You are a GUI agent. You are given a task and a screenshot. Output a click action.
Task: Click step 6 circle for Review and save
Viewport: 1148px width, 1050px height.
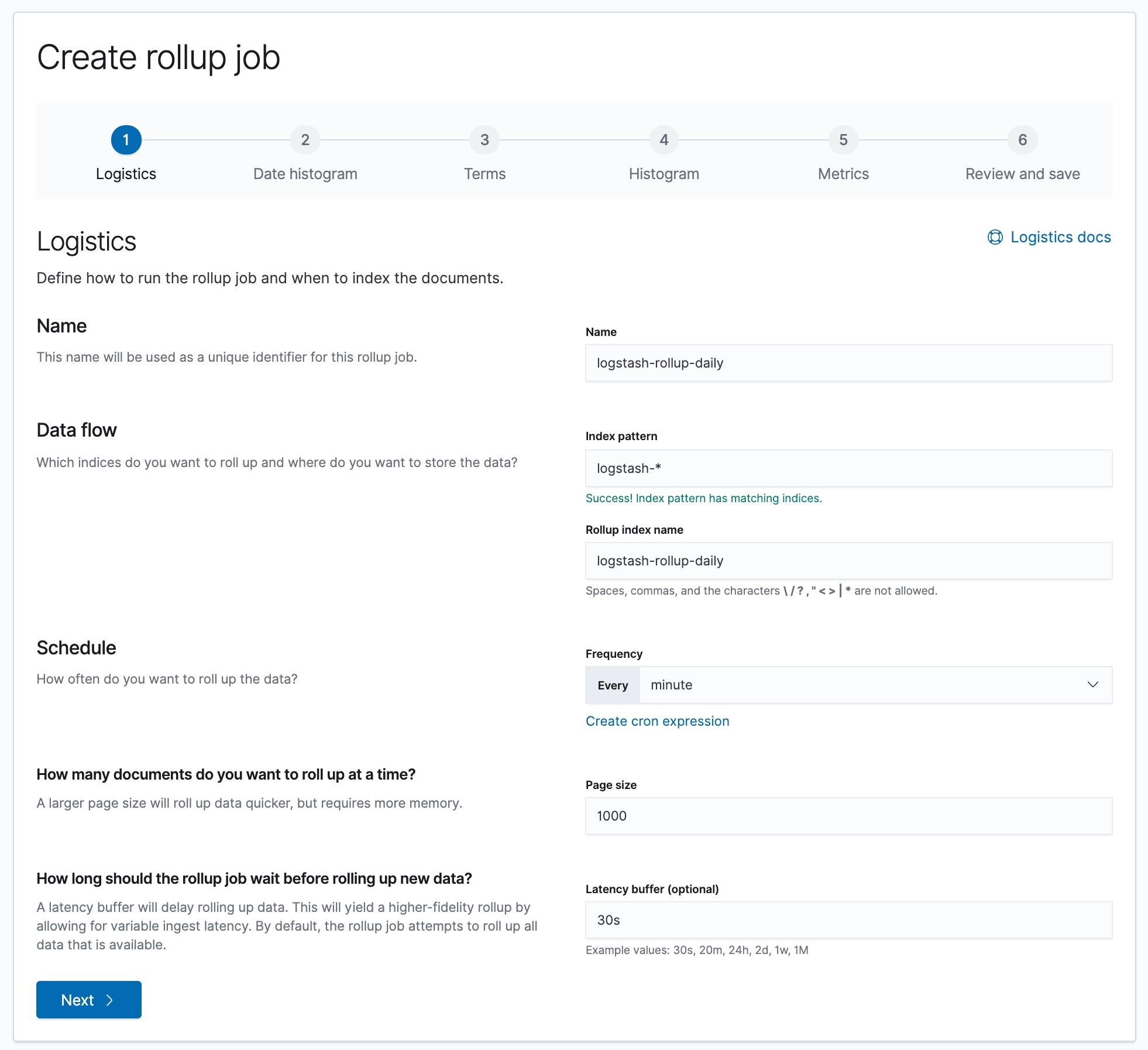pos(1022,140)
